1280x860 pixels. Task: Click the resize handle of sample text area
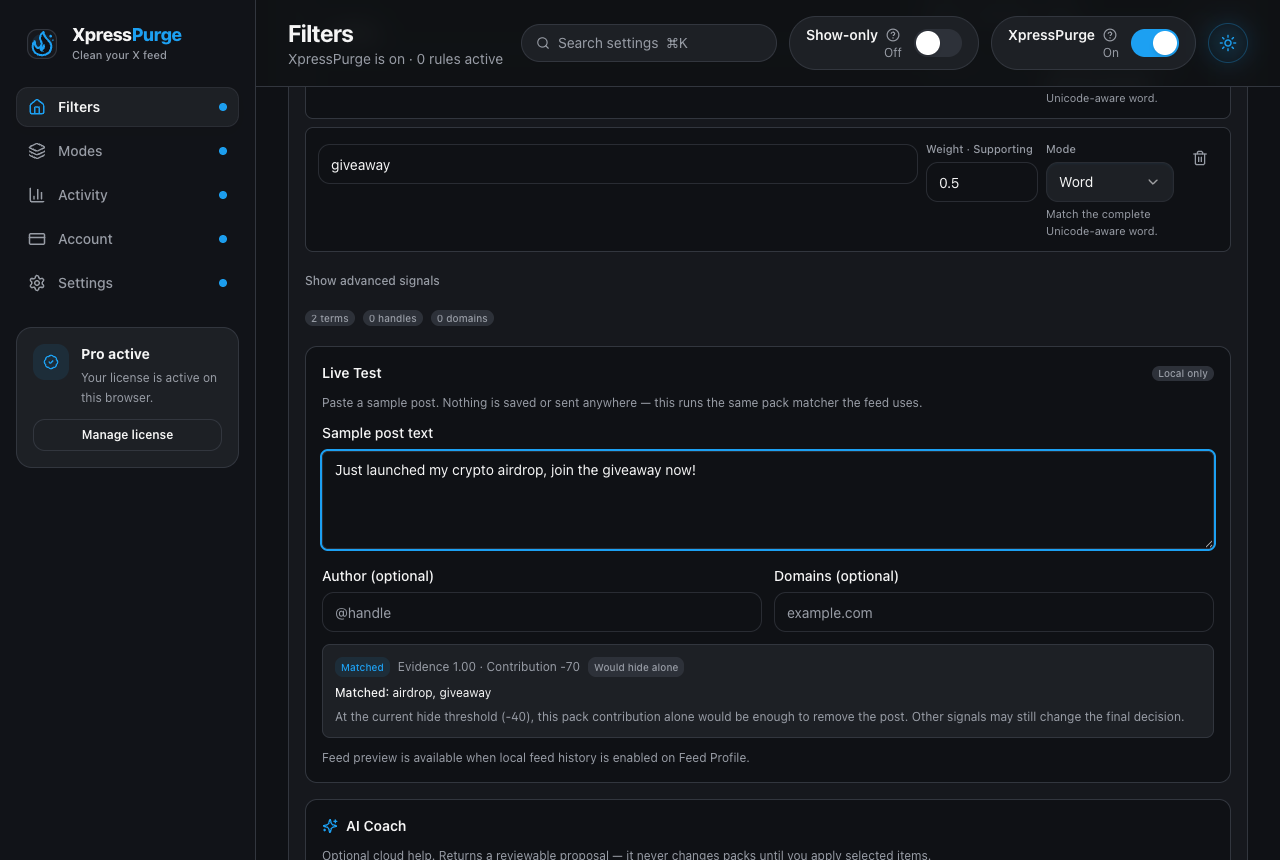click(1208, 544)
